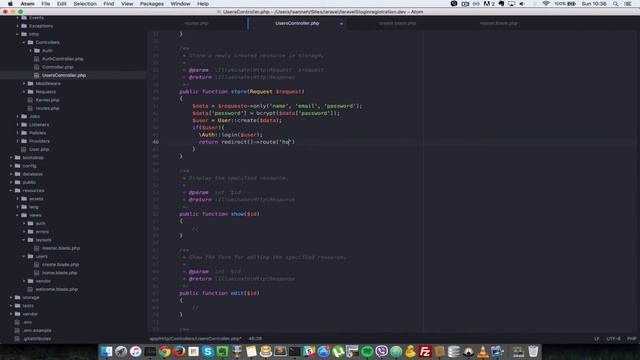The image size is (640, 360).
Task: Expand the Auth folder under Controllers
Action: [30, 51]
